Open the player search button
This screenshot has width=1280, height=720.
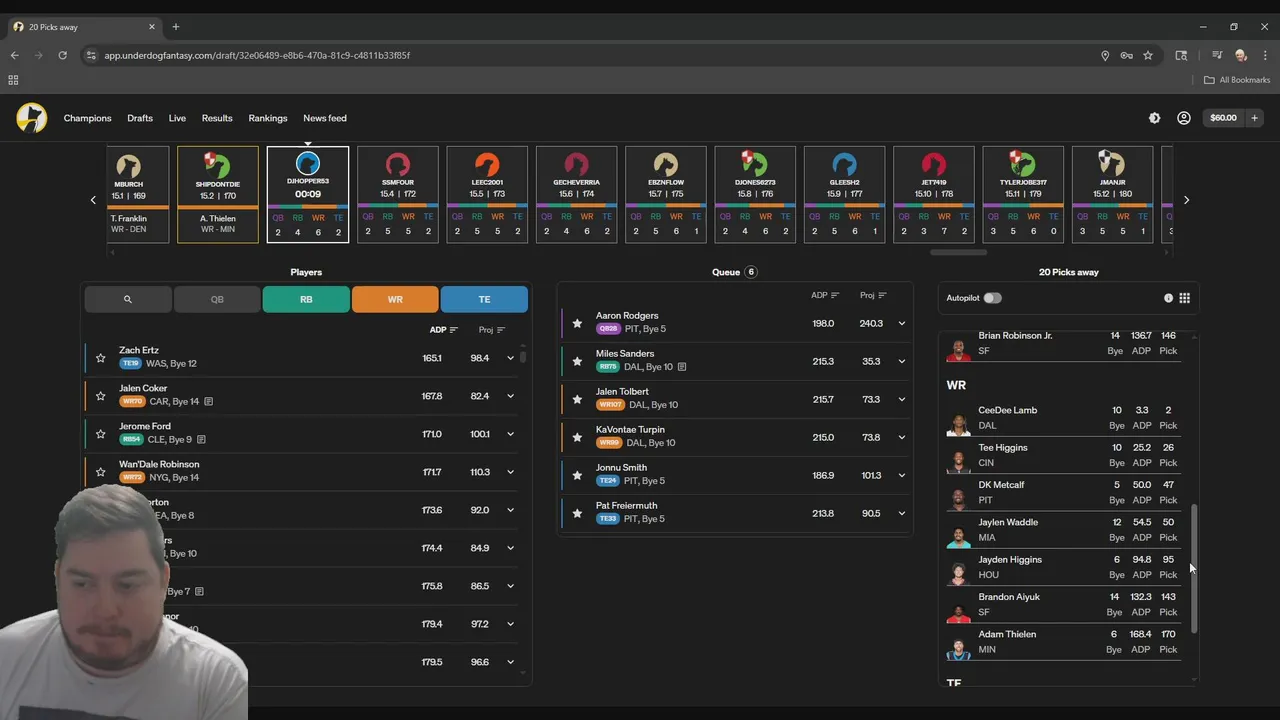coord(128,299)
